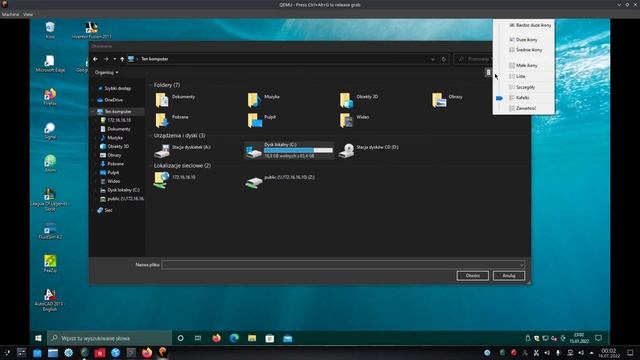Image resolution: width=640 pixels, height=360 pixels.
Task: Select FluidSim 4.2 desktop shortcut
Action: pyautogui.click(x=50, y=231)
